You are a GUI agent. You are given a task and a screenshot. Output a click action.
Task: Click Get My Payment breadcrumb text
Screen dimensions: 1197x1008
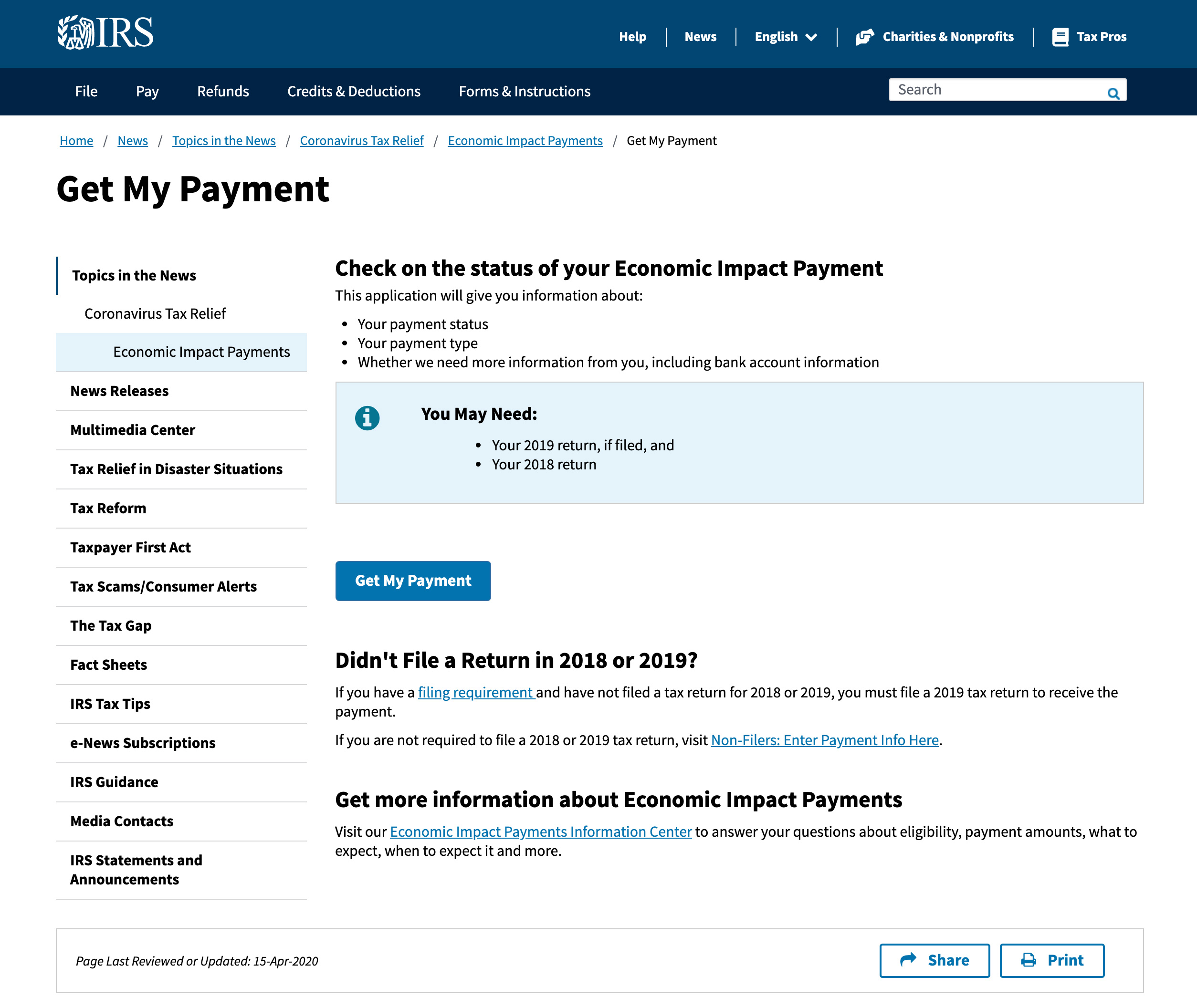[672, 141]
